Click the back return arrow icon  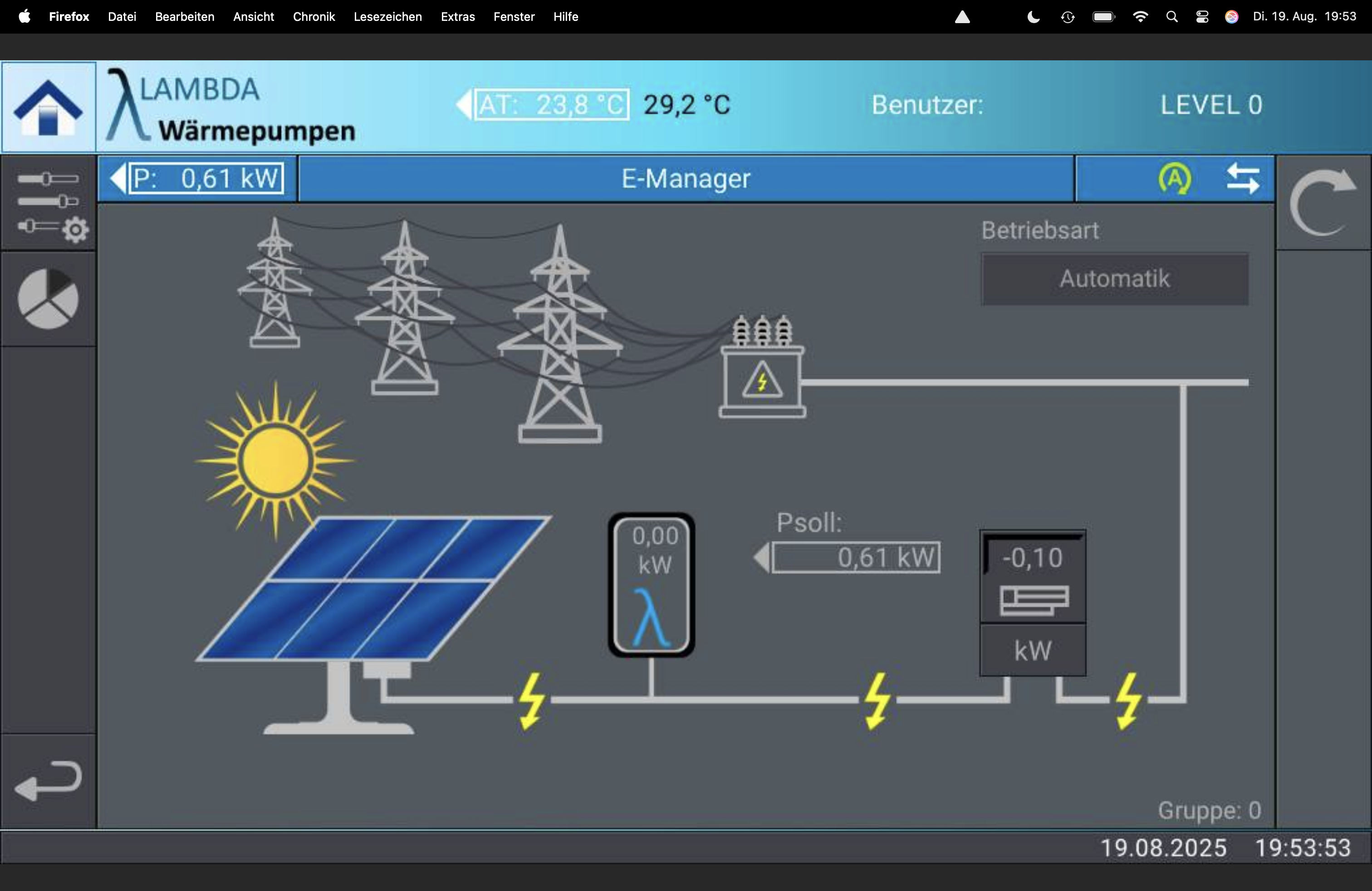click(49, 780)
